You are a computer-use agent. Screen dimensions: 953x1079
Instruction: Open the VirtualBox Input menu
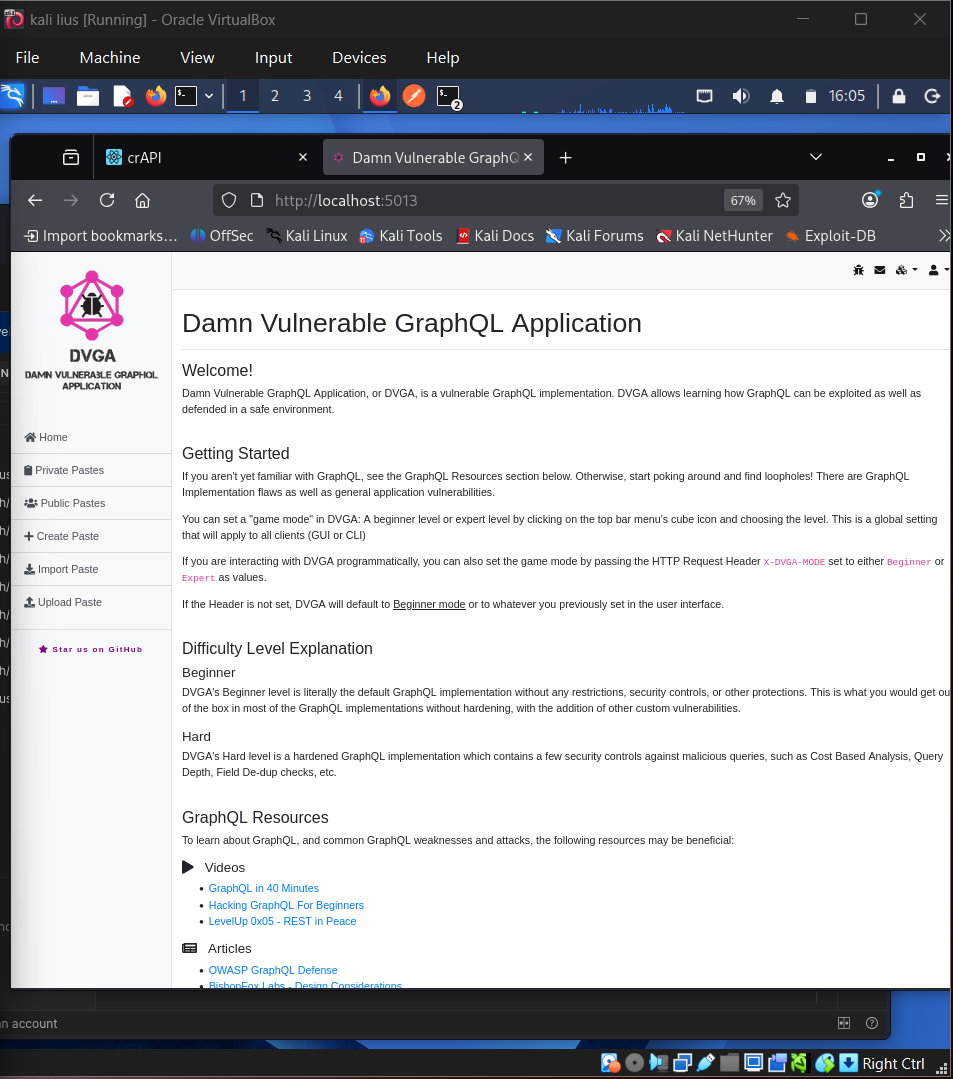pyautogui.click(x=274, y=58)
